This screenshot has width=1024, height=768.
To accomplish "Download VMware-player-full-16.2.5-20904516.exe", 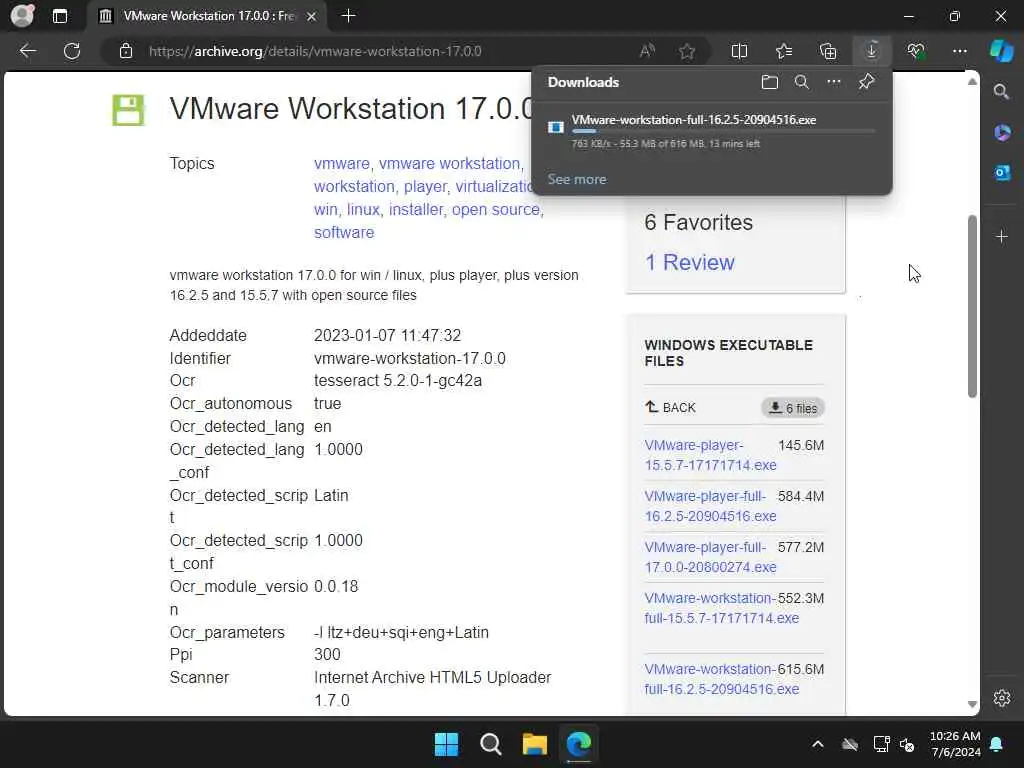I will point(711,506).
